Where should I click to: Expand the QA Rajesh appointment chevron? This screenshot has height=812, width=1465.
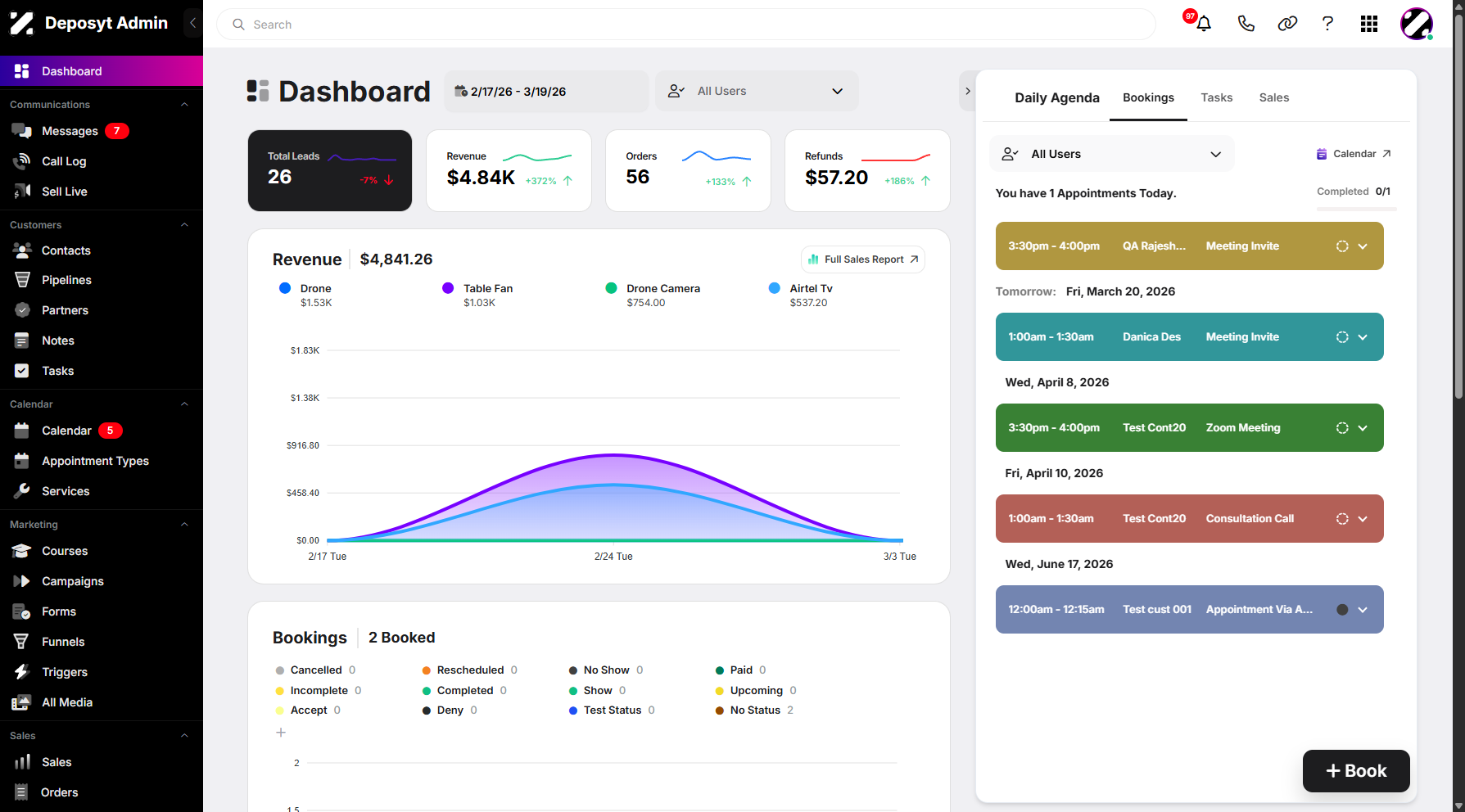[x=1363, y=246]
